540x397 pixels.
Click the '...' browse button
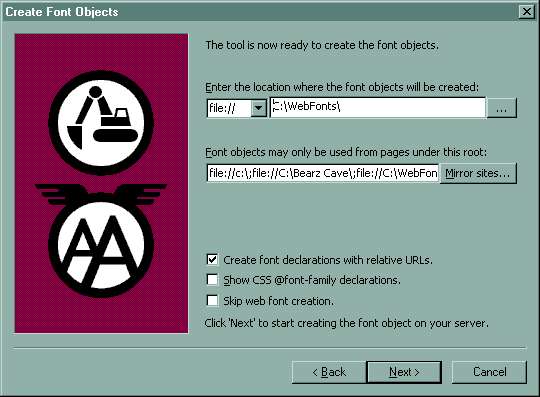point(501,108)
